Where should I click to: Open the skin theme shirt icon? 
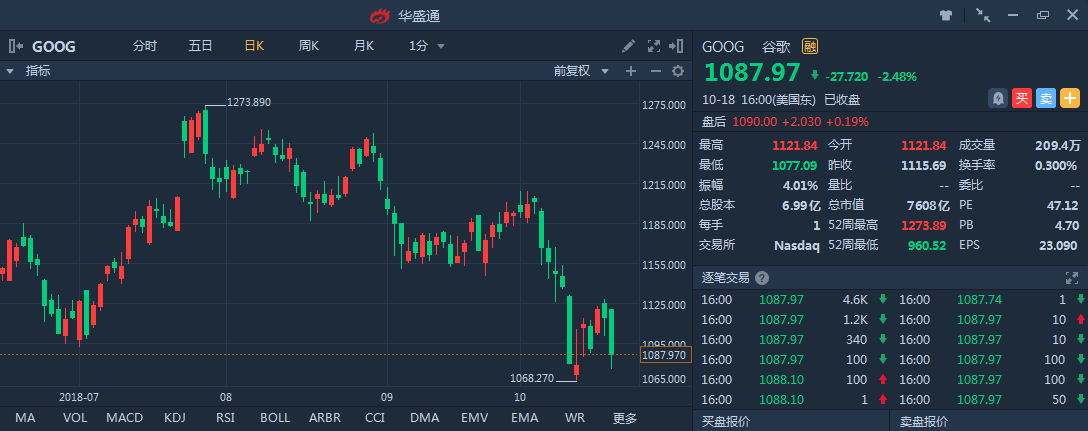coord(946,15)
